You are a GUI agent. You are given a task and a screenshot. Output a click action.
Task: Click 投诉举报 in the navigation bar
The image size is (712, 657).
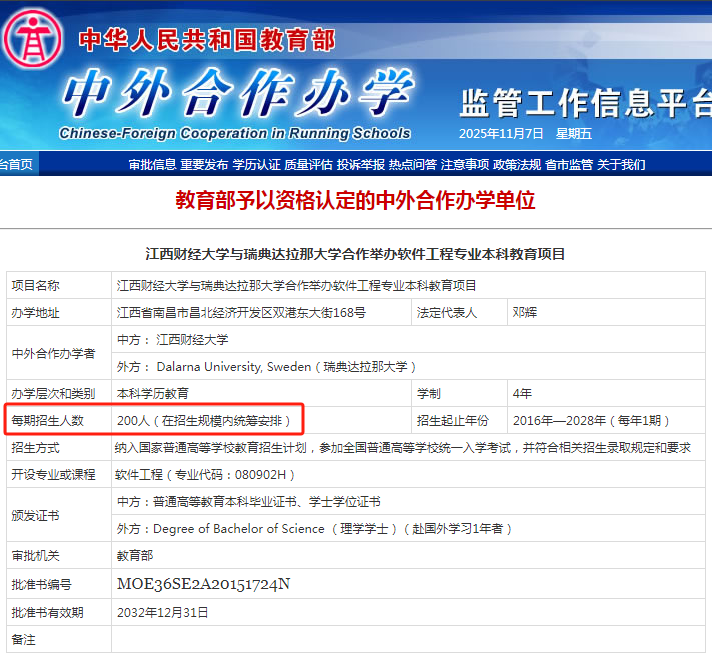pos(360,164)
